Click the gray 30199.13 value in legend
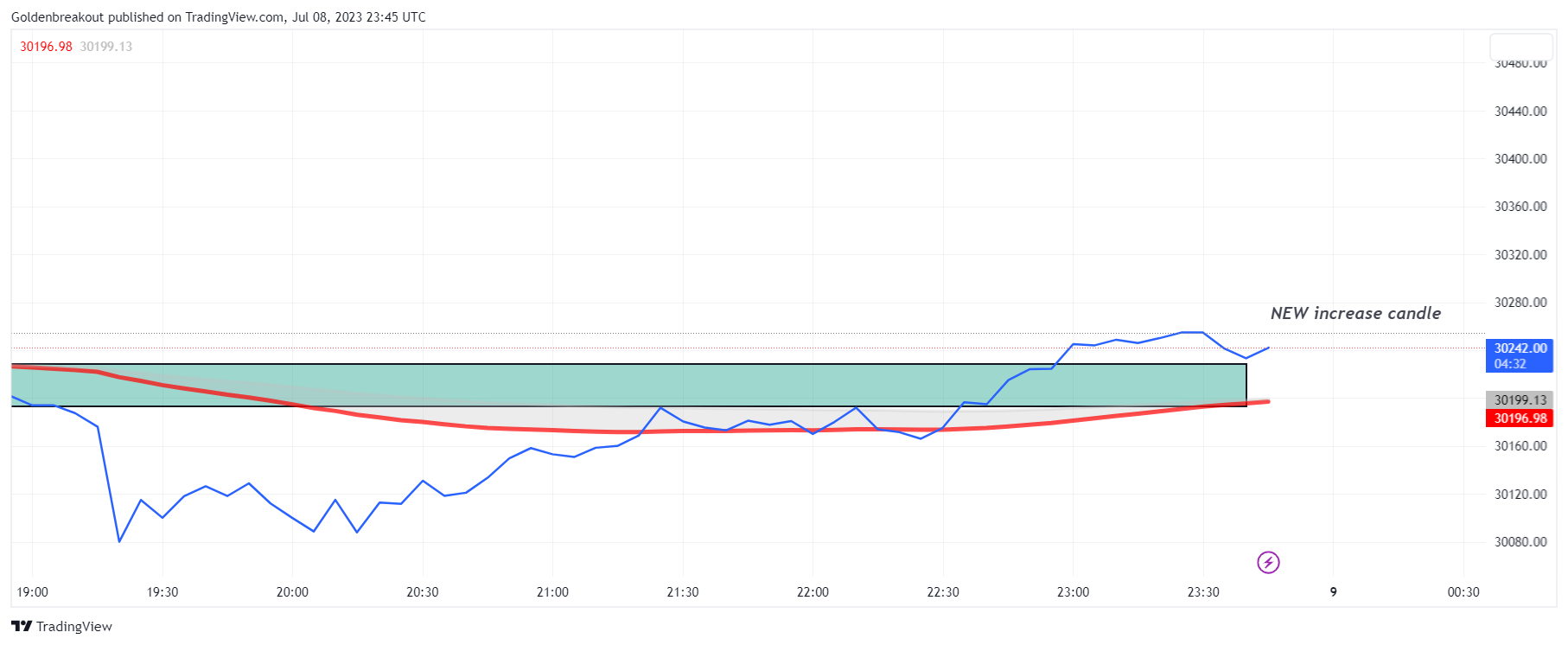This screenshot has height=645, width=1568. tap(106, 47)
